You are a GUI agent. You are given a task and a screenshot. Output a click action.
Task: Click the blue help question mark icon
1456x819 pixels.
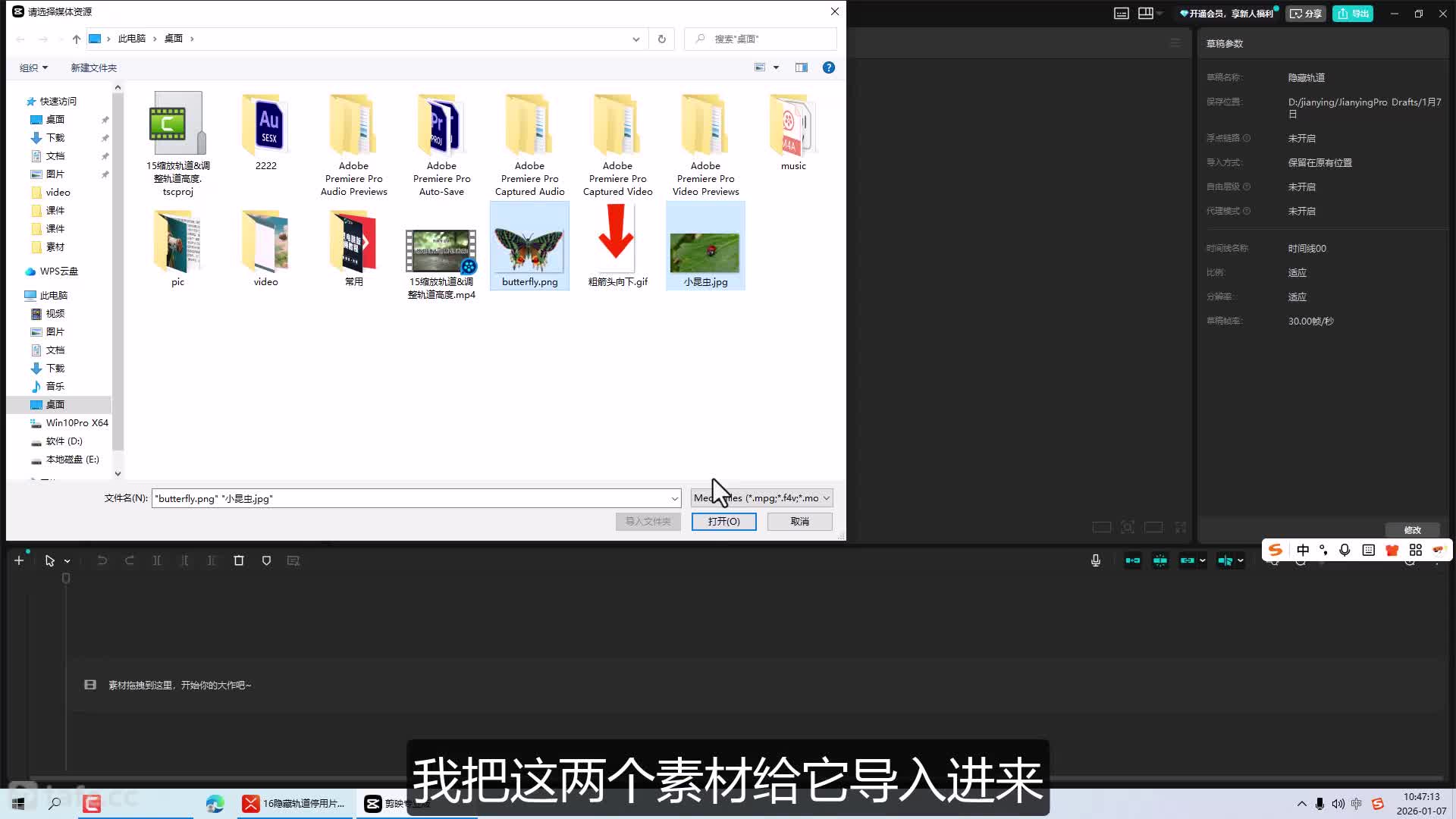pyautogui.click(x=829, y=67)
